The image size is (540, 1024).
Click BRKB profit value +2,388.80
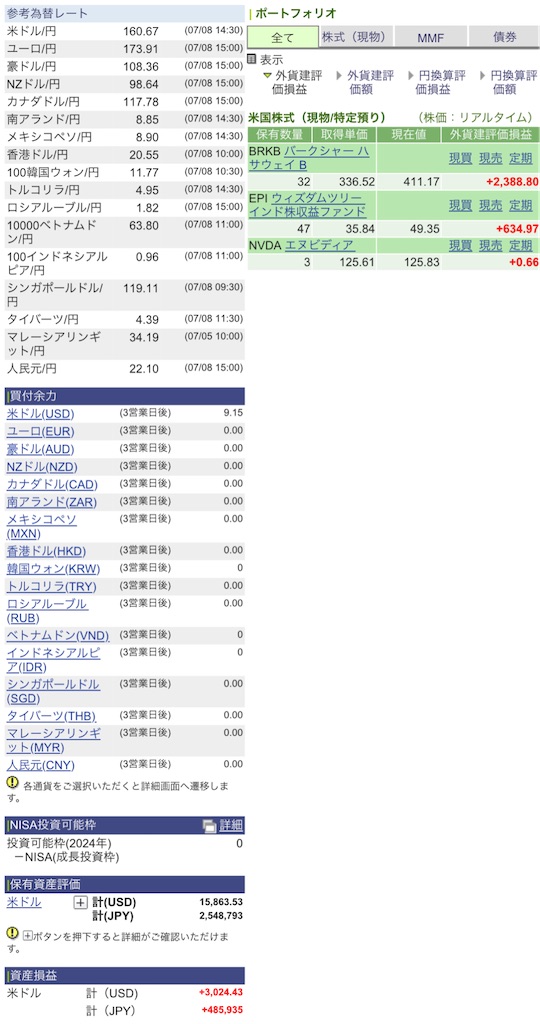click(x=512, y=182)
